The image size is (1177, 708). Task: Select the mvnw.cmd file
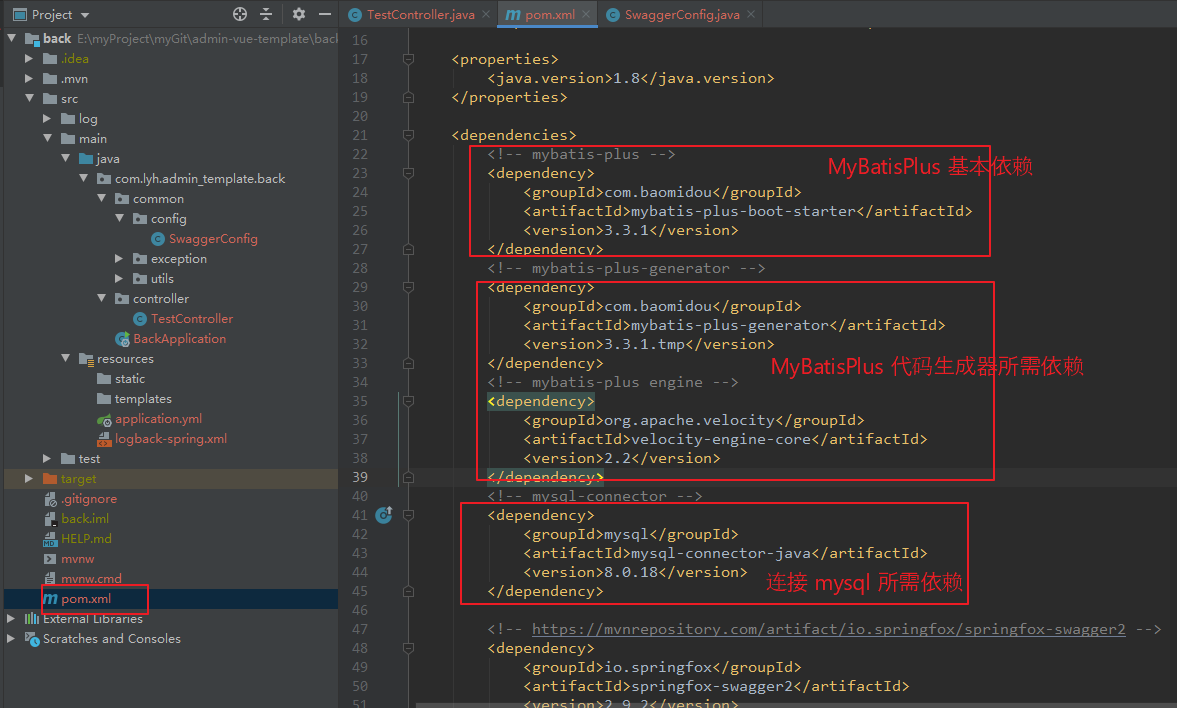[91, 579]
